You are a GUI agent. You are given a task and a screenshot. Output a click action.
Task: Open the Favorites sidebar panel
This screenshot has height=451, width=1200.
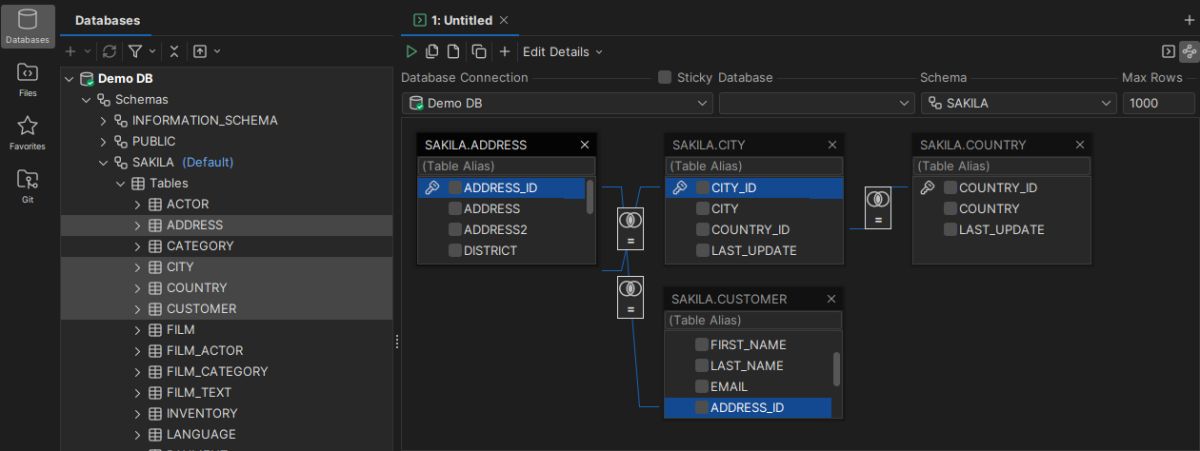(28, 132)
